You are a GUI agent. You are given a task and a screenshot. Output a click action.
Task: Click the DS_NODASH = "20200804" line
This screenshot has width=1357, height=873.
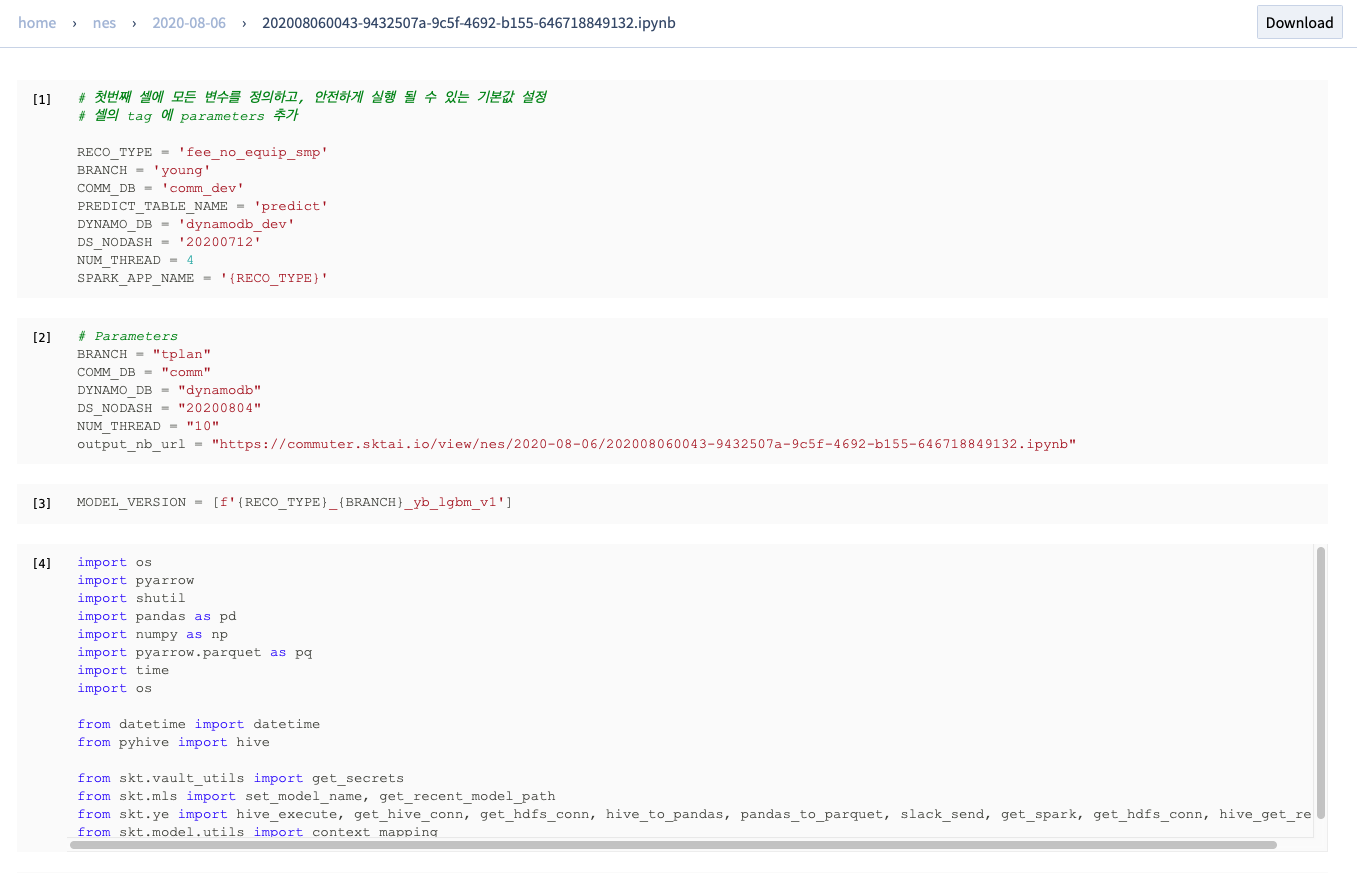coord(168,408)
